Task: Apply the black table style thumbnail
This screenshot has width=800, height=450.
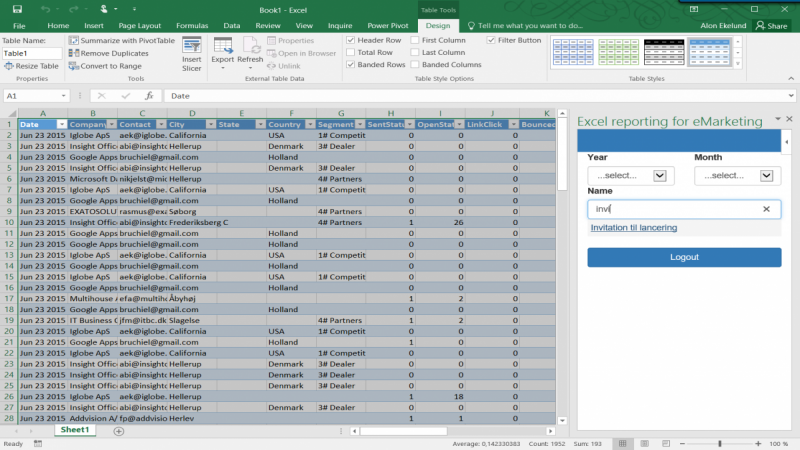Action: coord(664,52)
